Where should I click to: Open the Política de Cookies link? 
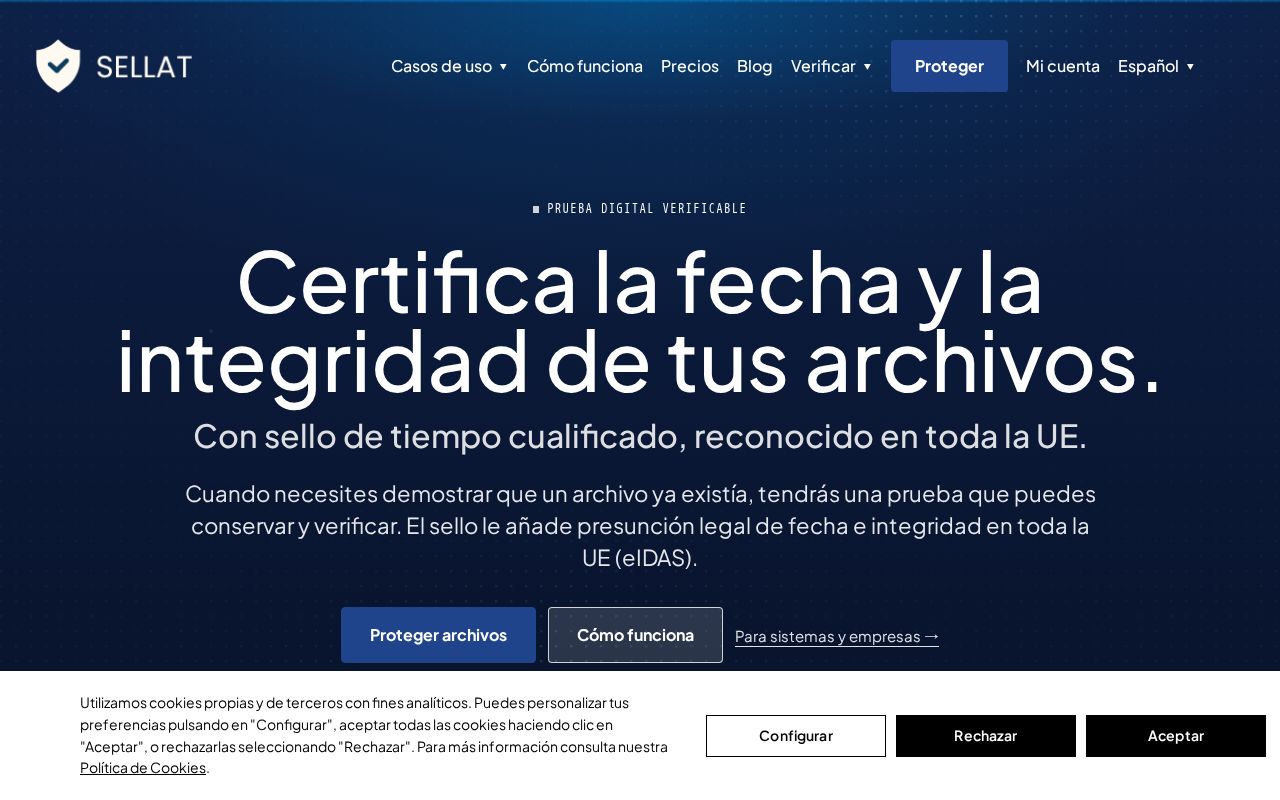point(143,768)
